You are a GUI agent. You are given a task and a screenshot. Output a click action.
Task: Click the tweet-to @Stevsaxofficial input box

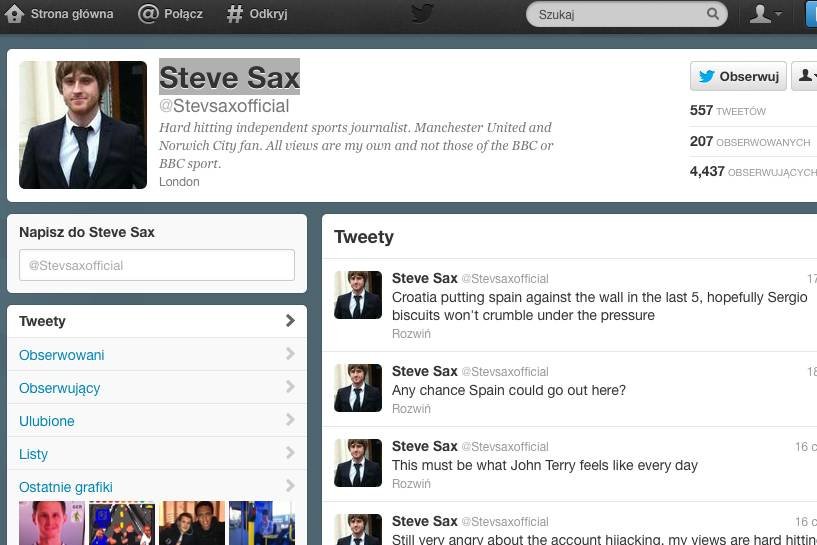point(157,265)
